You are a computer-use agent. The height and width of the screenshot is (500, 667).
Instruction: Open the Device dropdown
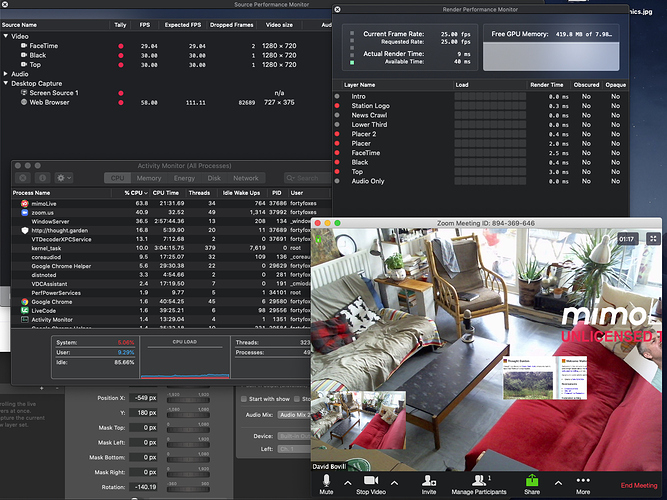point(294,436)
